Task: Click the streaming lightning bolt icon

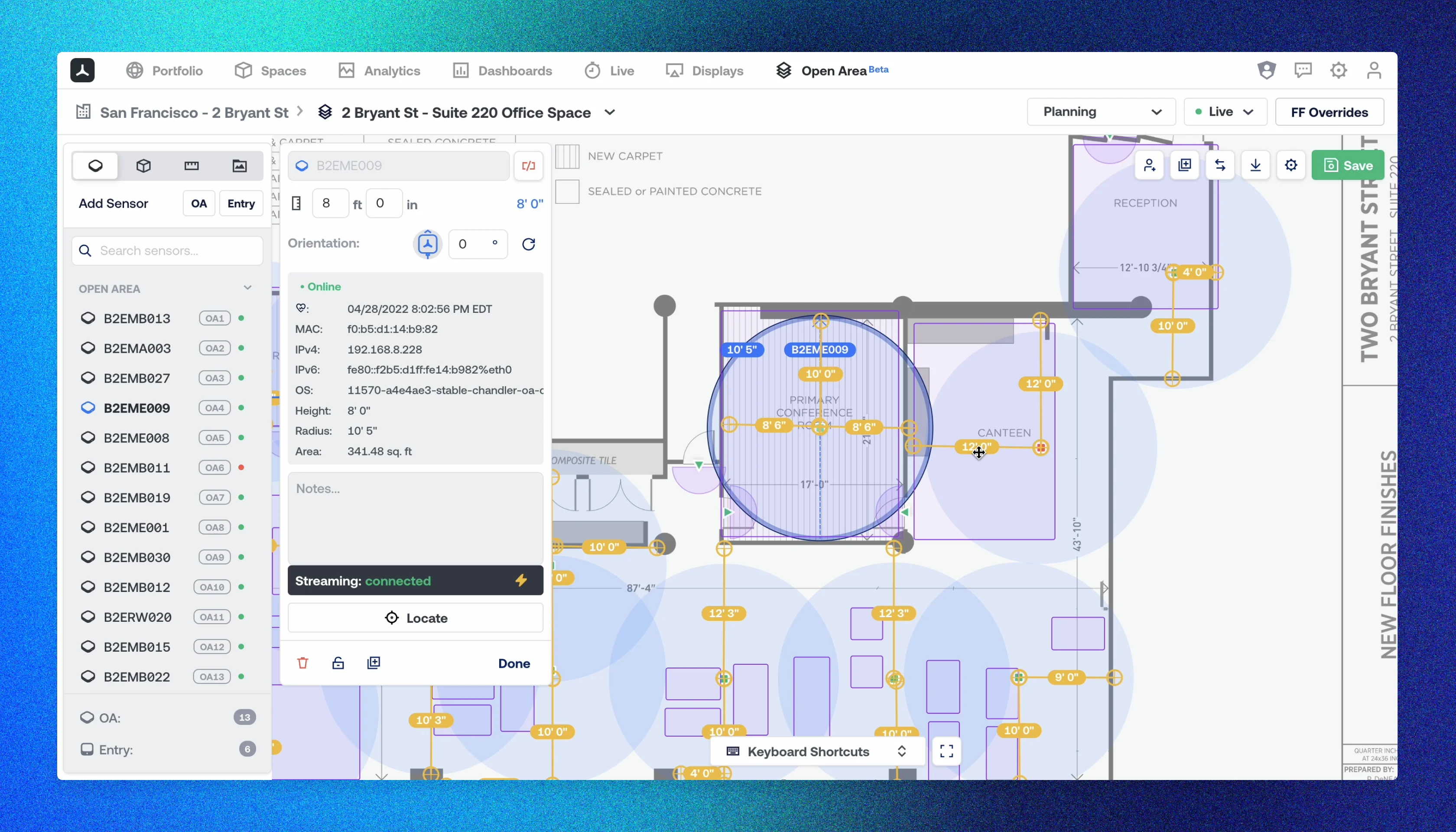Action: pos(520,581)
